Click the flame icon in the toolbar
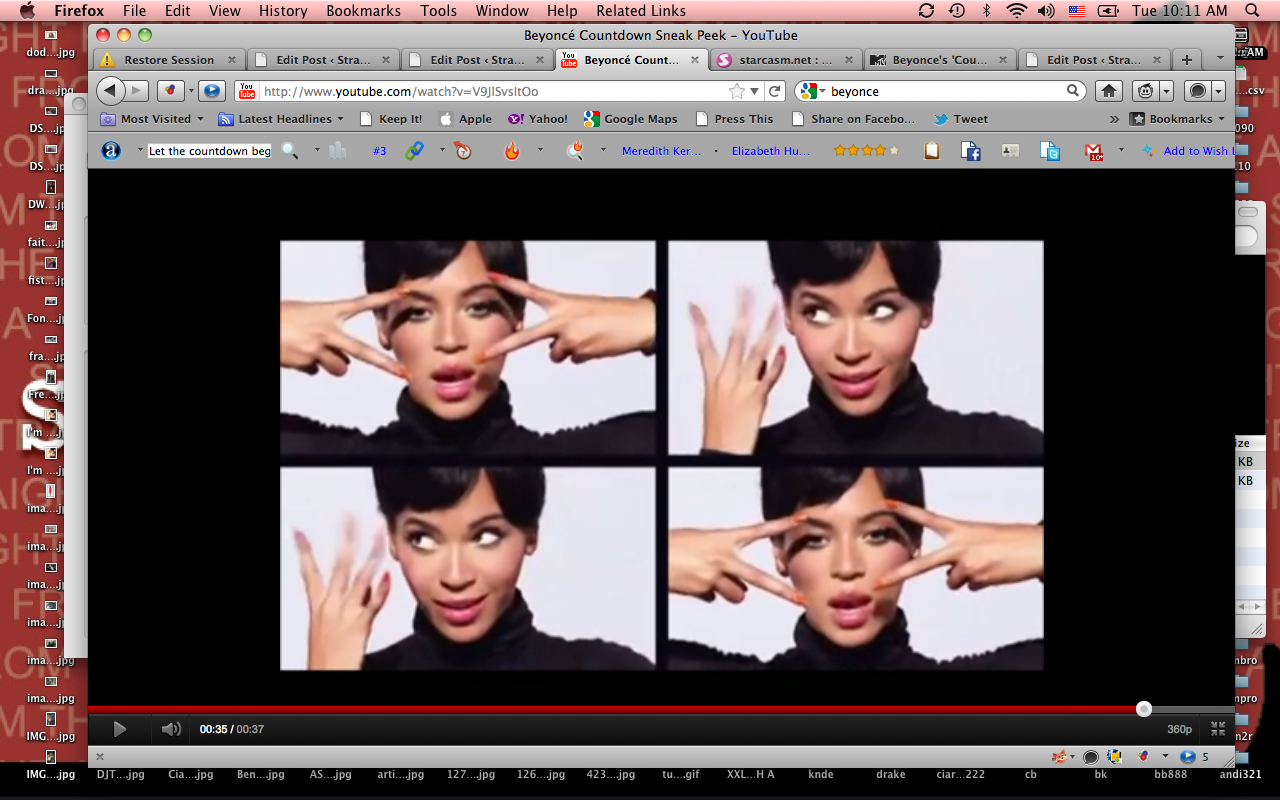Screen dimensions: 1280x800 pyautogui.click(x=512, y=151)
